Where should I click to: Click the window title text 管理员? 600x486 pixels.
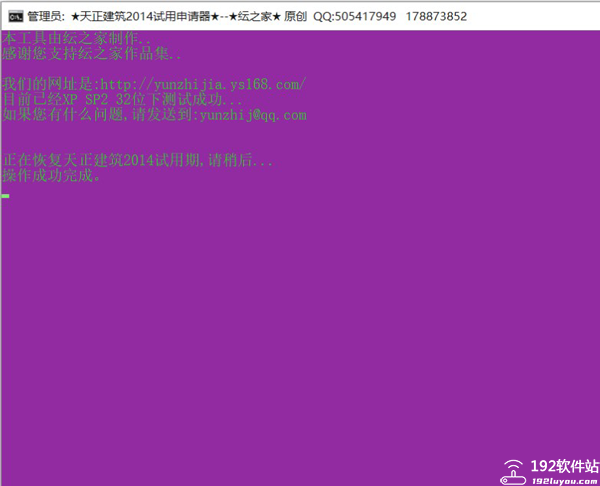point(44,16)
